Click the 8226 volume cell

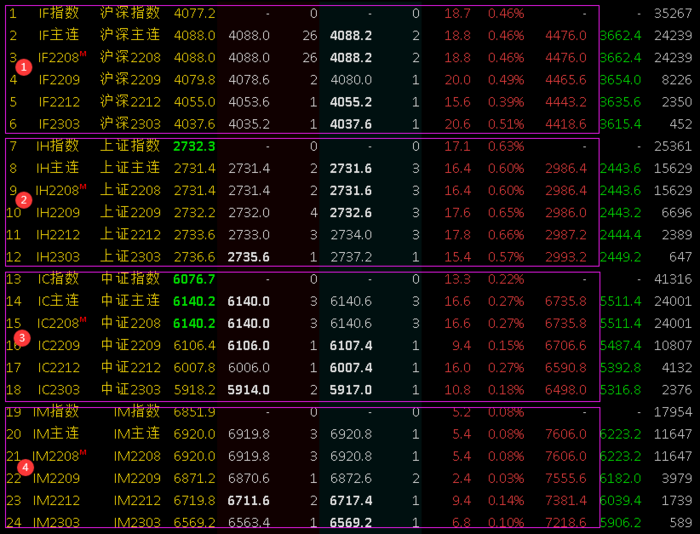click(677, 80)
